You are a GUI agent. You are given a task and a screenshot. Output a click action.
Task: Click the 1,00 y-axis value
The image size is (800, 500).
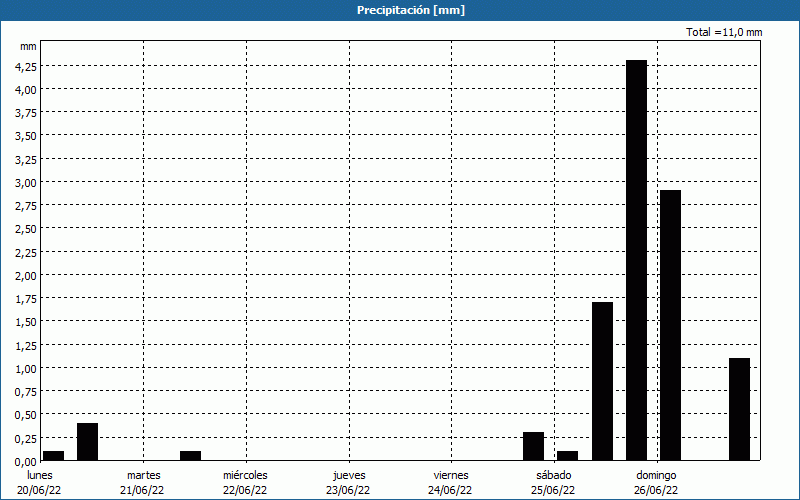[x=26, y=368]
